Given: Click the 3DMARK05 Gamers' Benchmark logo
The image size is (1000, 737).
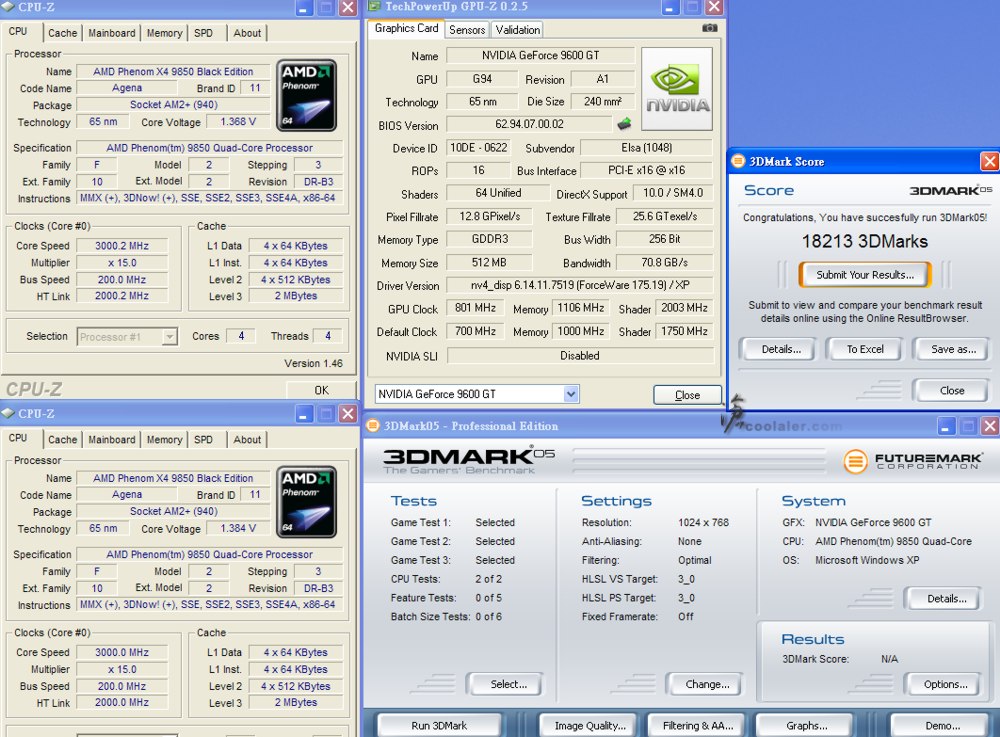Looking at the screenshot, I should pos(469,461).
